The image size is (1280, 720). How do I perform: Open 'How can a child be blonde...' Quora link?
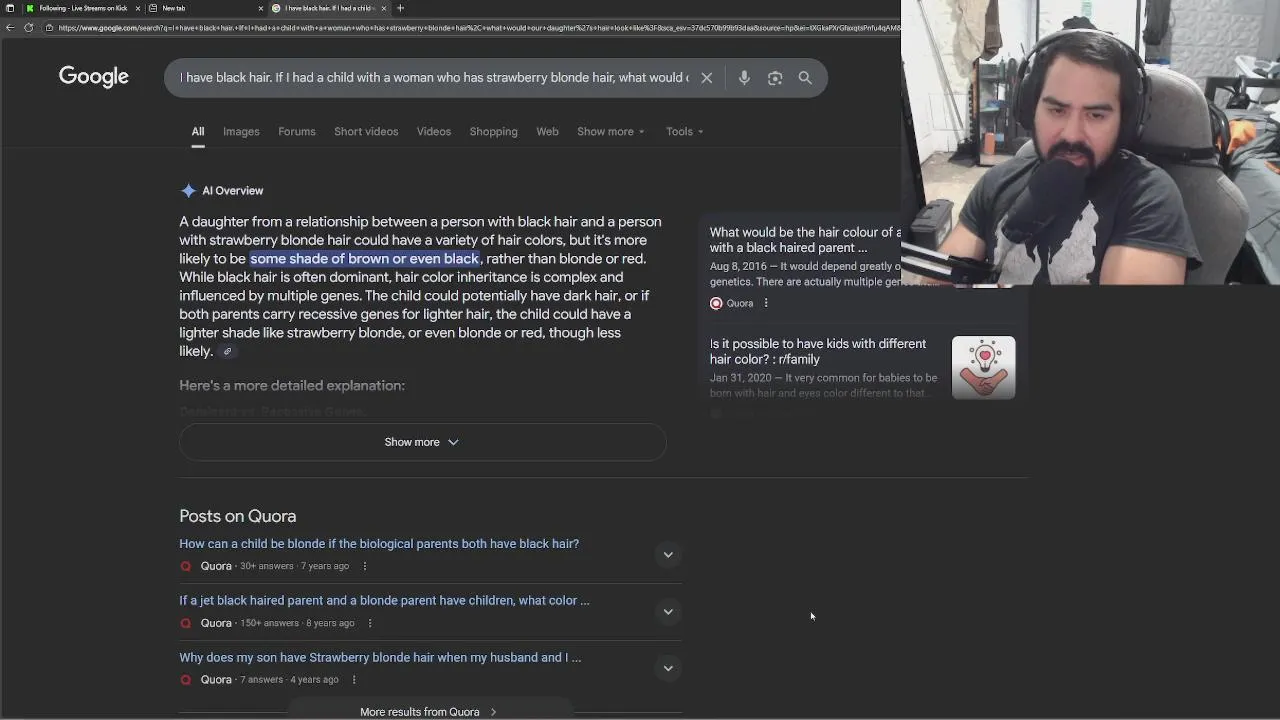(379, 544)
